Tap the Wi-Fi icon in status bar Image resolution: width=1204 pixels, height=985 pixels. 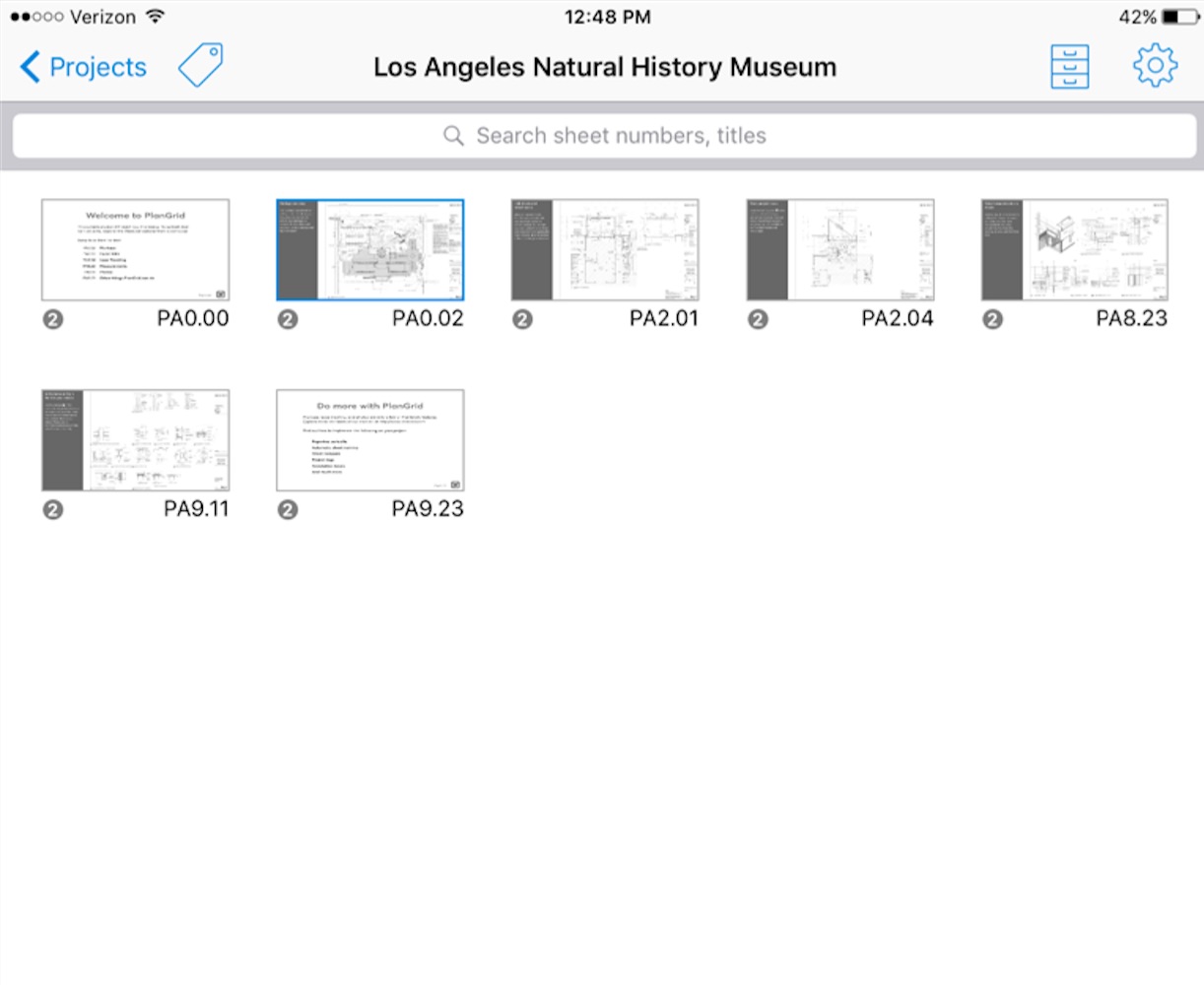(155, 17)
